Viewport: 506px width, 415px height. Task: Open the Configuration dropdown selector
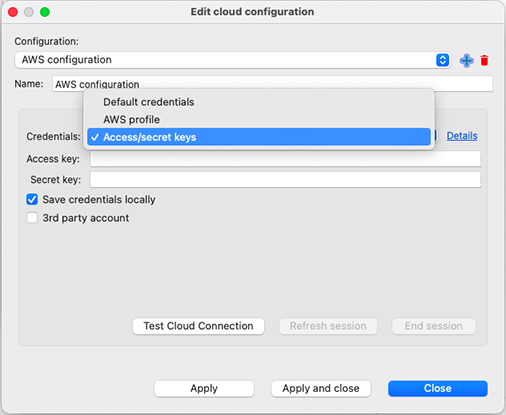pos(233,60)
